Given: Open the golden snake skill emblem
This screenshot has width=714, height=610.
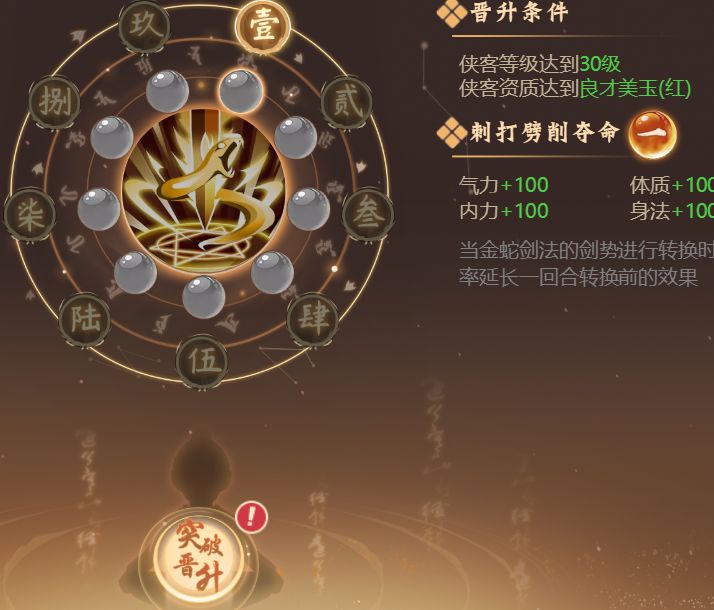Looking at the screenshot, I should (x=204, y=190).
